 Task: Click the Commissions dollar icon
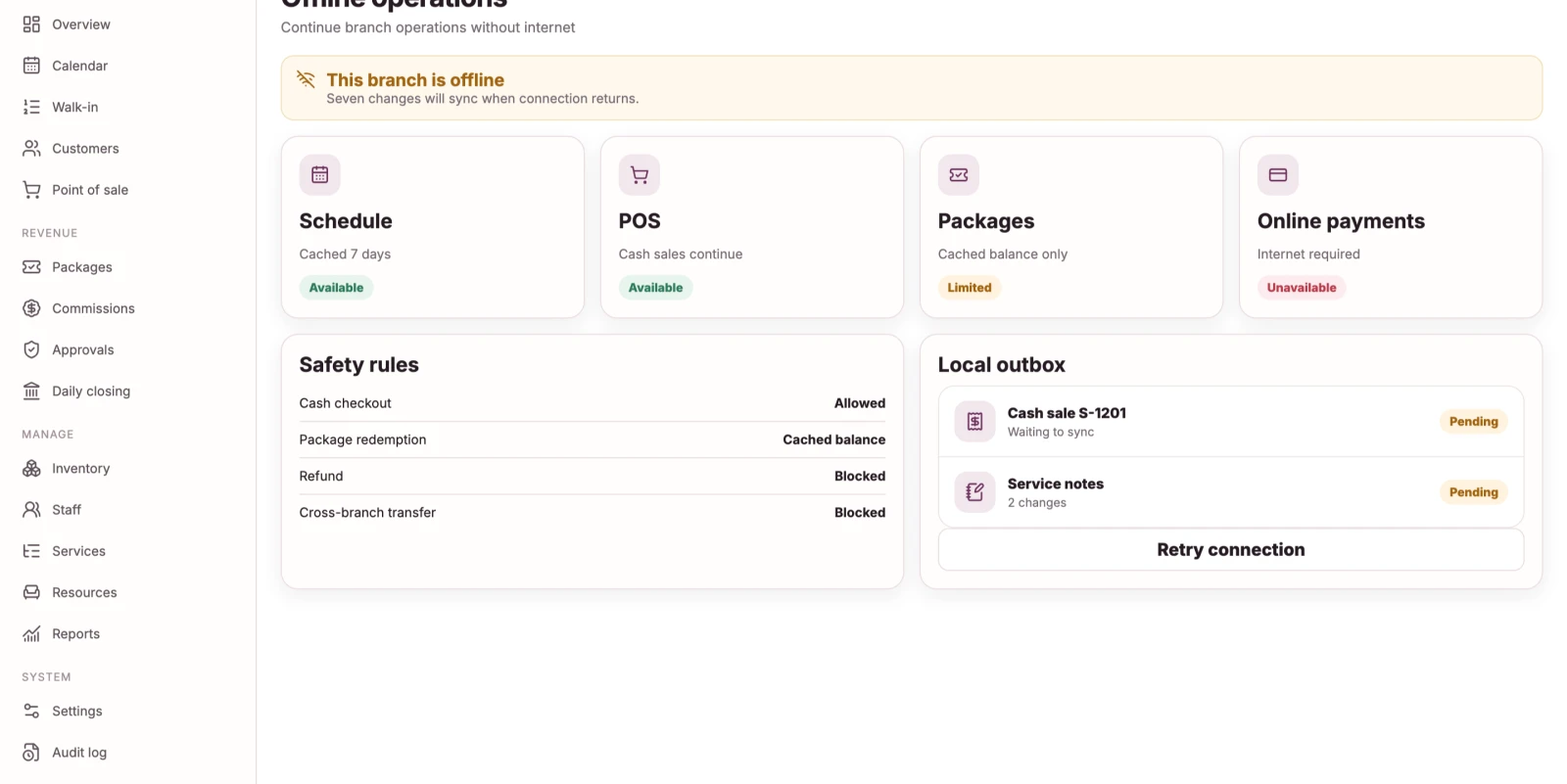(31, 308)
